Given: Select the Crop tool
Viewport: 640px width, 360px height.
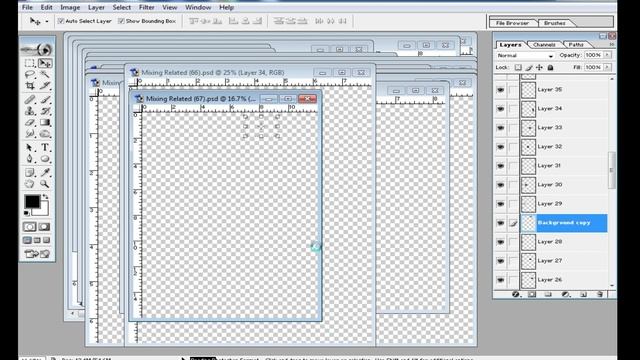Looking at the screenshot, I should coord(29,86).
